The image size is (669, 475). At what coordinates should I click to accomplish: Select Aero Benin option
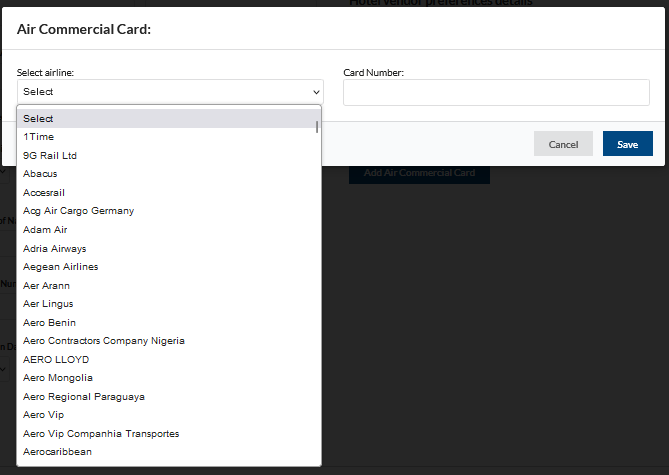pyautogui.click(x=169, y=323)
